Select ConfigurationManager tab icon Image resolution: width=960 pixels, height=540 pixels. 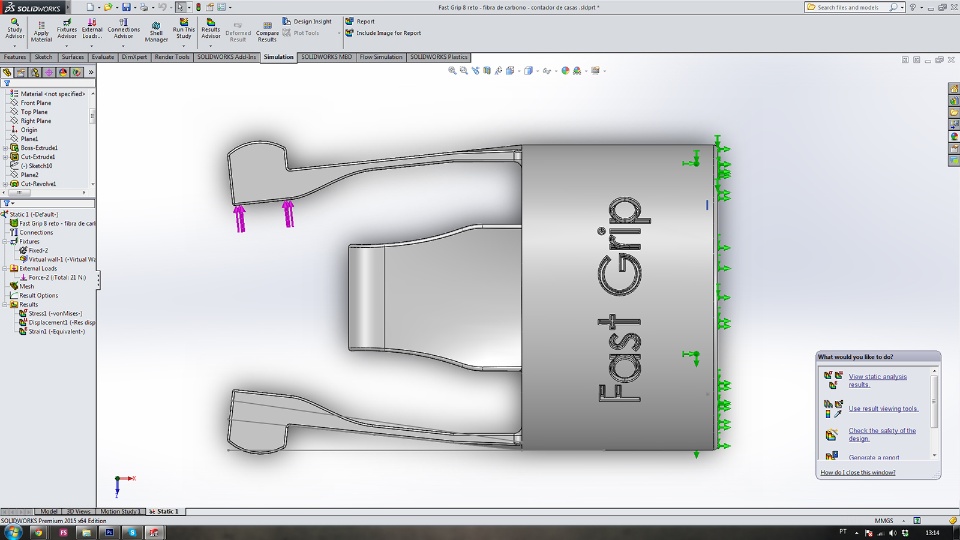[x=35, y=72]
